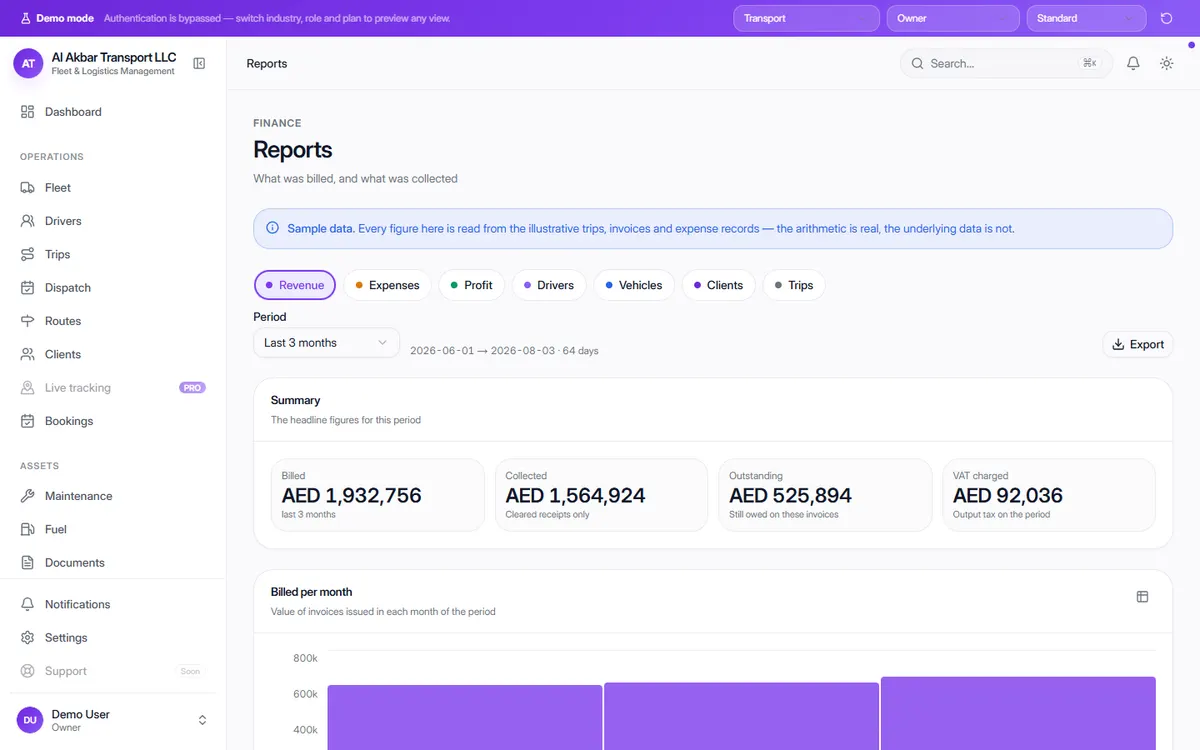Click the Reports breadcrumb in header
The image size is (1200, 750).
267,64
